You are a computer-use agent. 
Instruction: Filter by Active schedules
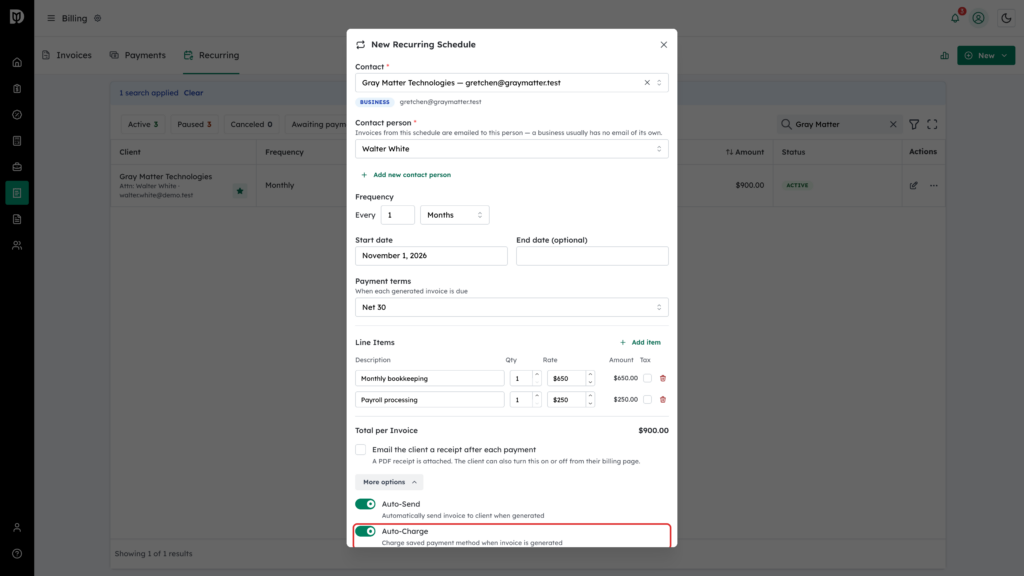point(142,124)
